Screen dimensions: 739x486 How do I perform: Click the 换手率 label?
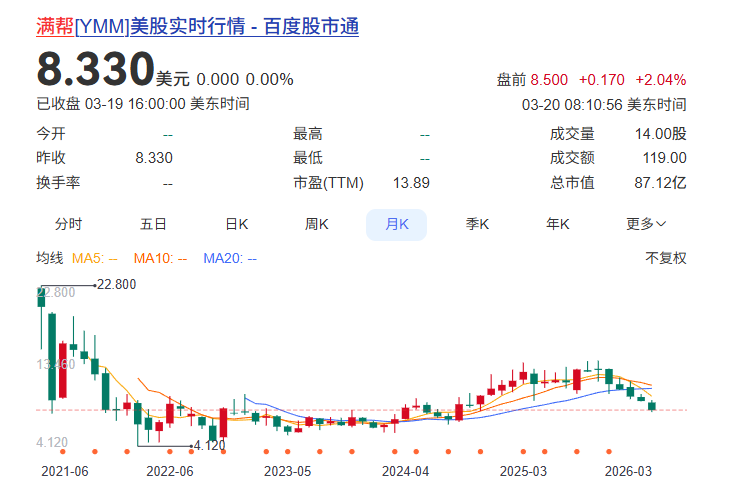pyautogui.click(x=58, y=182)
